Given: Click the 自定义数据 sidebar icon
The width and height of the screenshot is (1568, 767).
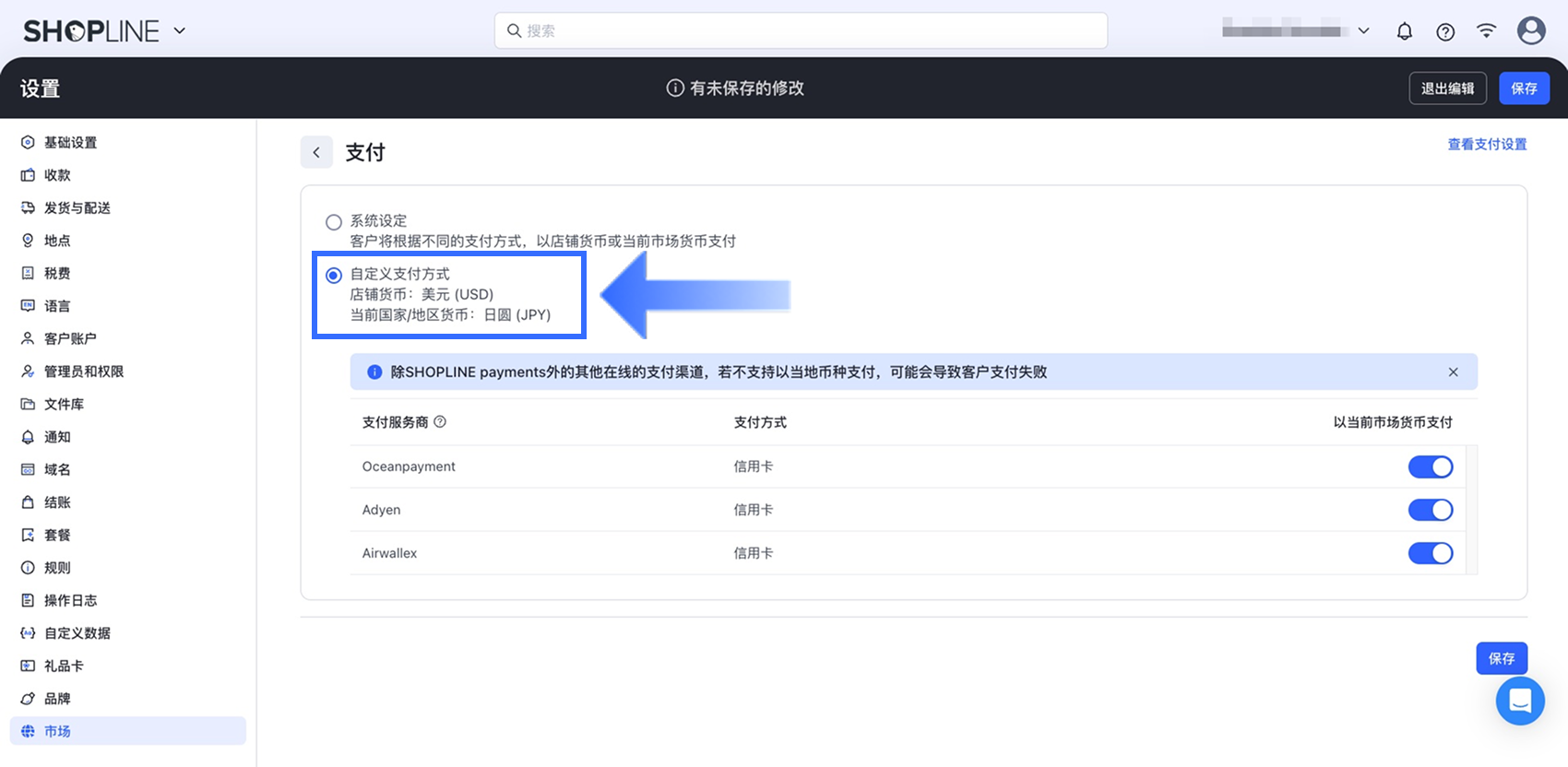Looking at the screenshot, I should (28, 633).
